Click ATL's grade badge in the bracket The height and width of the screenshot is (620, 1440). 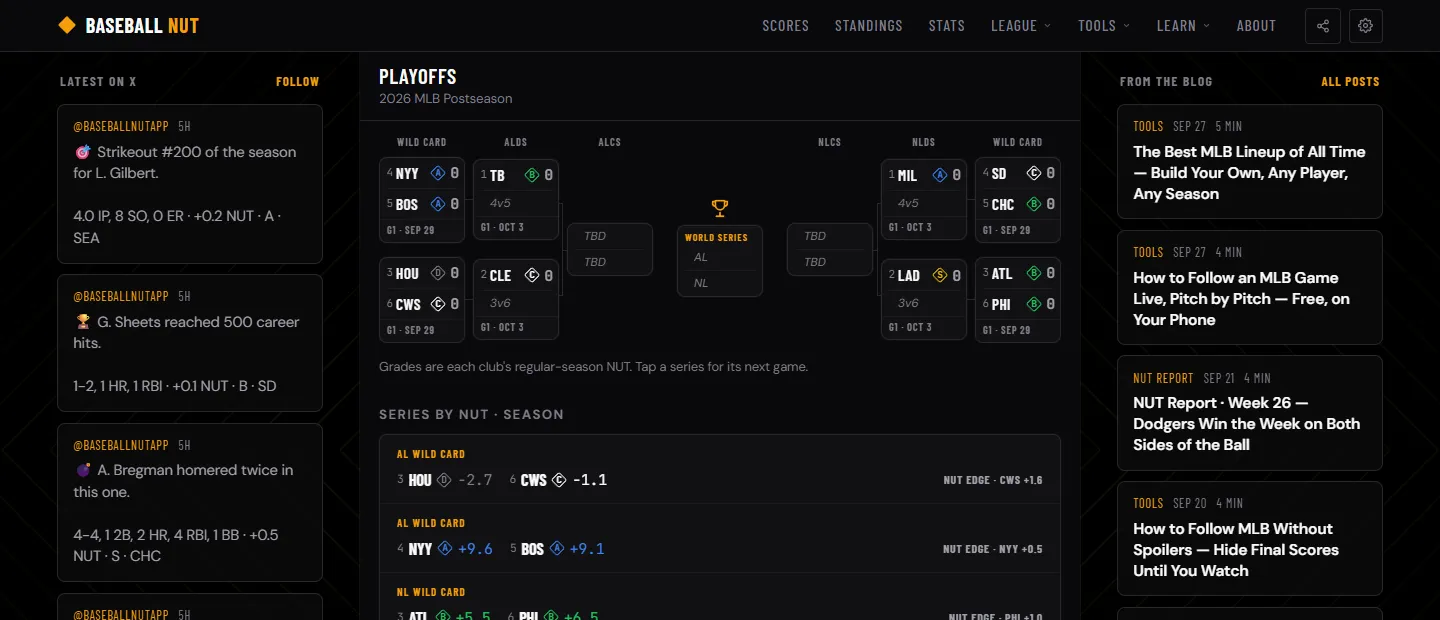1033,273
